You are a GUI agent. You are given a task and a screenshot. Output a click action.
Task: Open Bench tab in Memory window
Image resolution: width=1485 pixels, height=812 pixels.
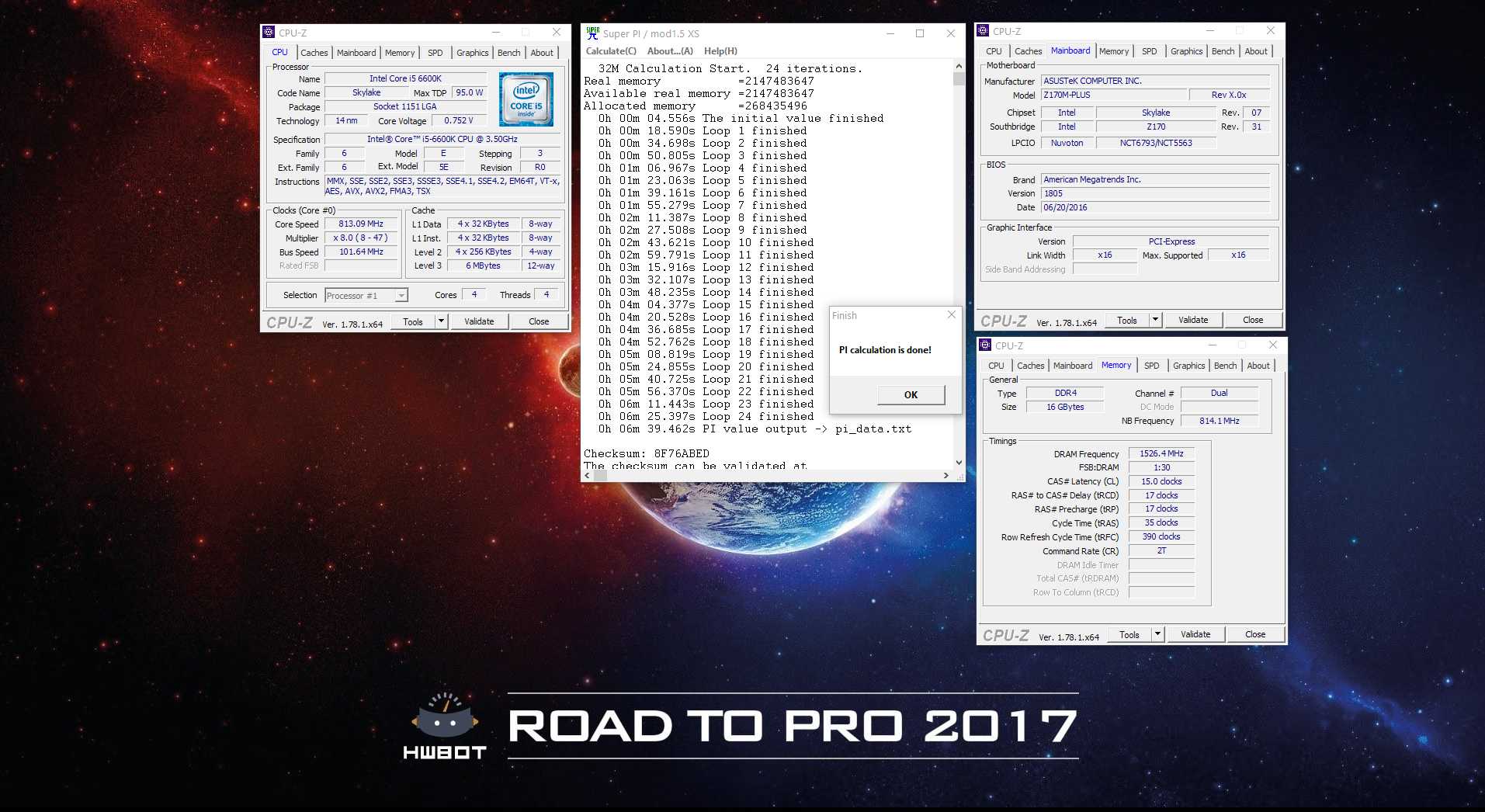[1226, 366]
